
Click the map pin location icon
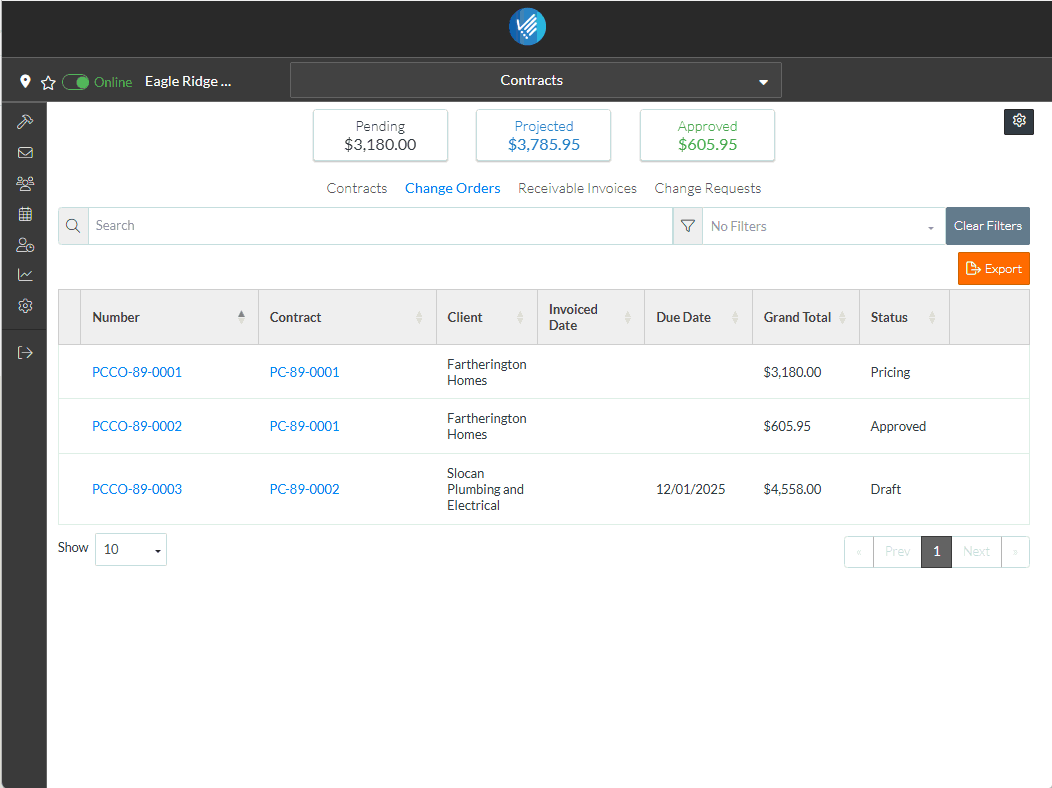25,82
